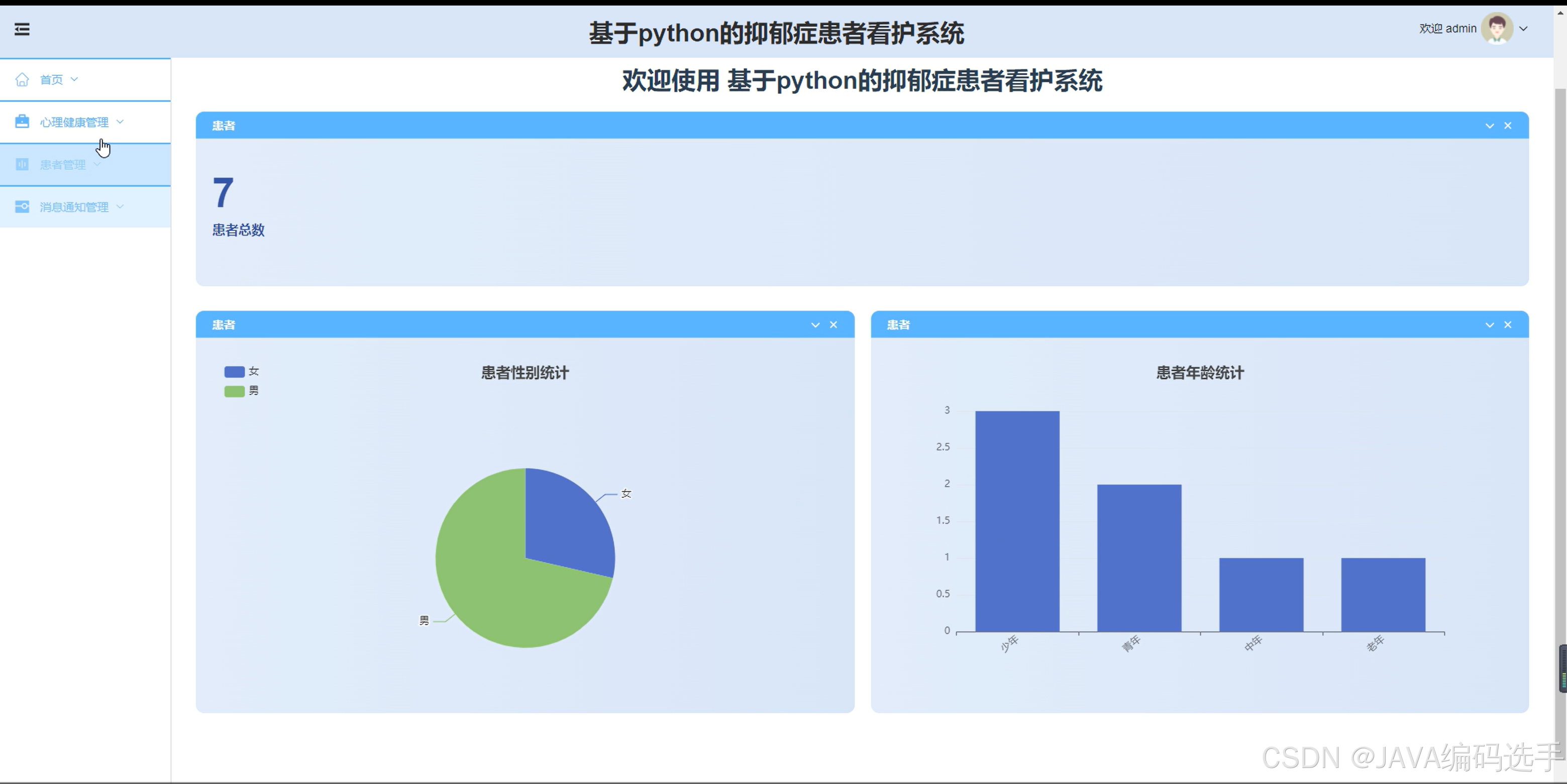Collapse the 患者总数 panel chevron
This screenshot has height=784, width=1567.
point(1489,126)
